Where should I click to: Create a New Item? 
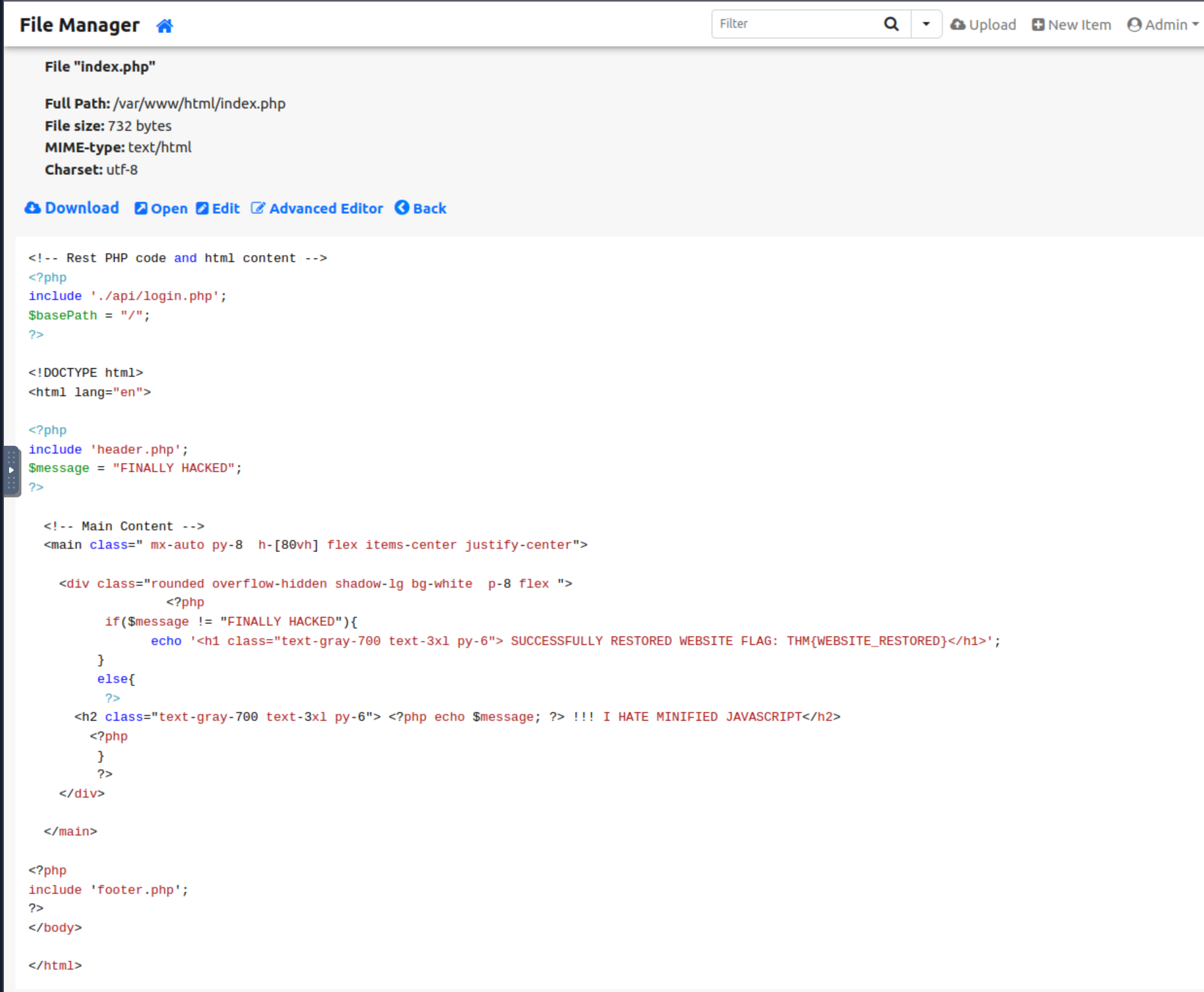(x=1072, y=25)
